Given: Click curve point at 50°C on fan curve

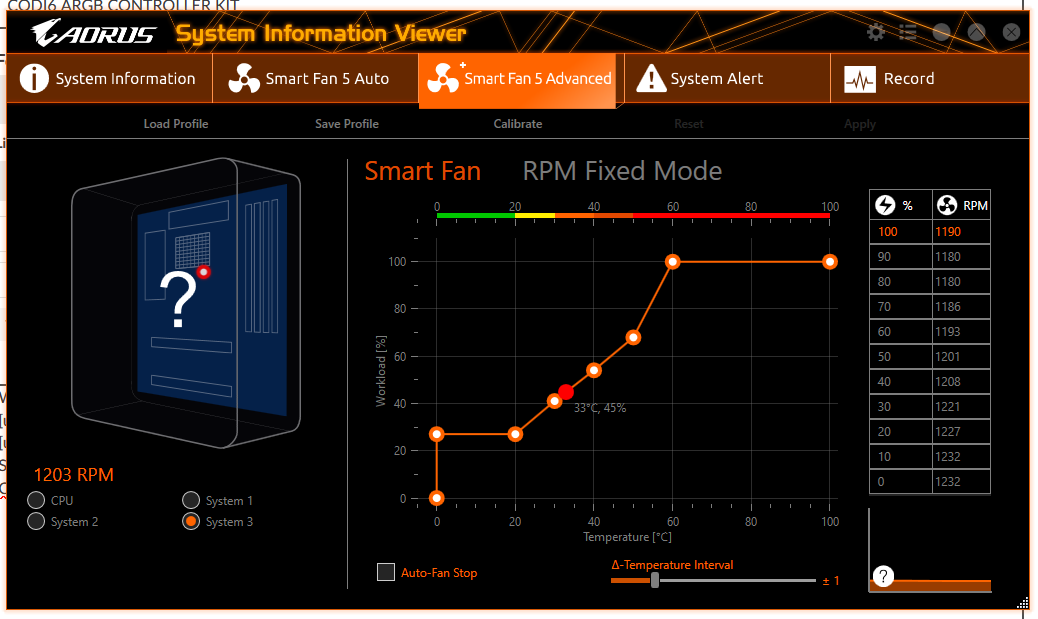Looking at the screenshot, I should [634, 338].
